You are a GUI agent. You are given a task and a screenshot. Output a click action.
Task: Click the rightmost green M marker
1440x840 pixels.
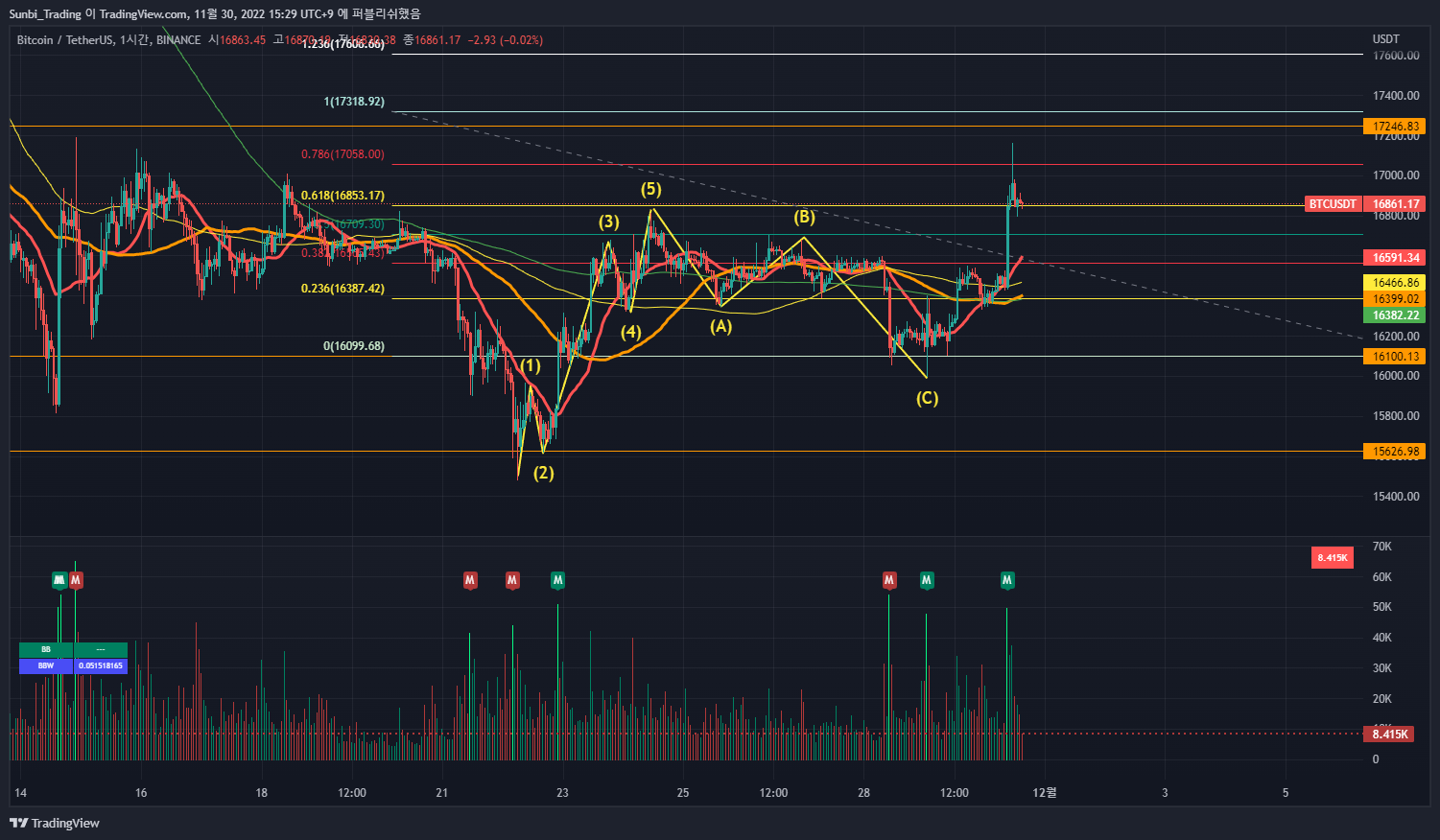(x=1007, y=580)
